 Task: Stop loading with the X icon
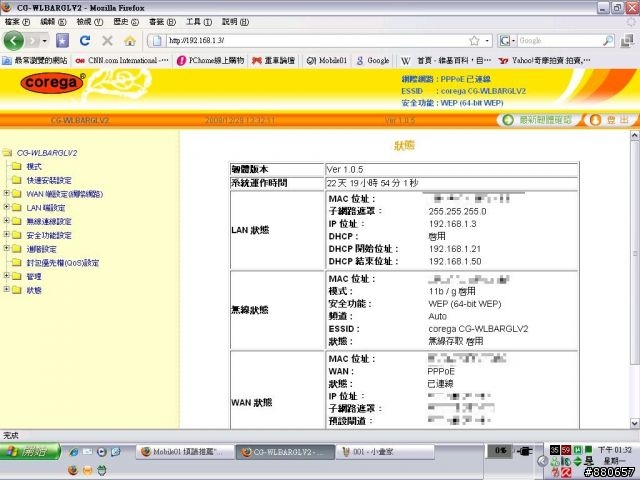(x=107, y=40)
